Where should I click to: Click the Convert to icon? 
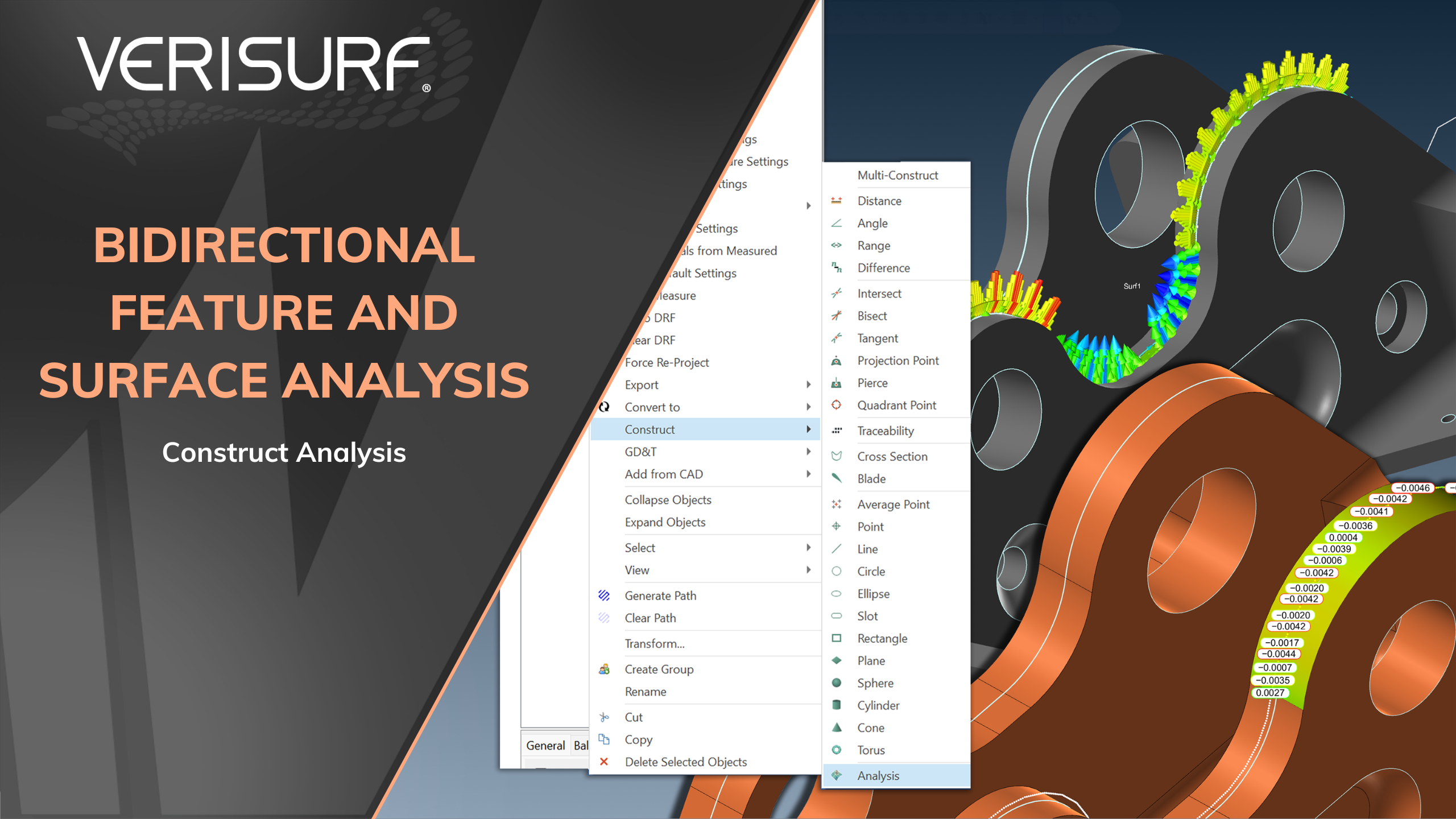604,407
